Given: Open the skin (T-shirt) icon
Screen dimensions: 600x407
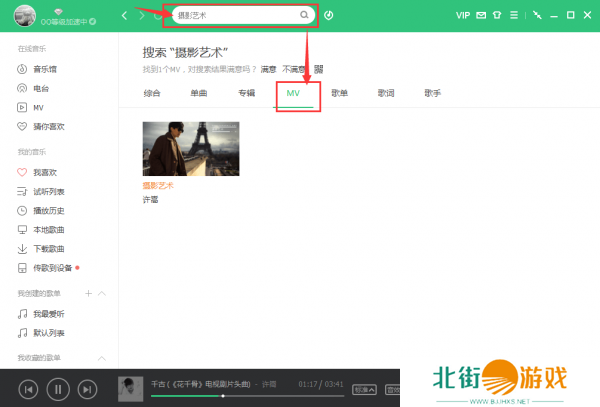Looking at the screenshot, I should pyautogui.click(x=498, y=16).
